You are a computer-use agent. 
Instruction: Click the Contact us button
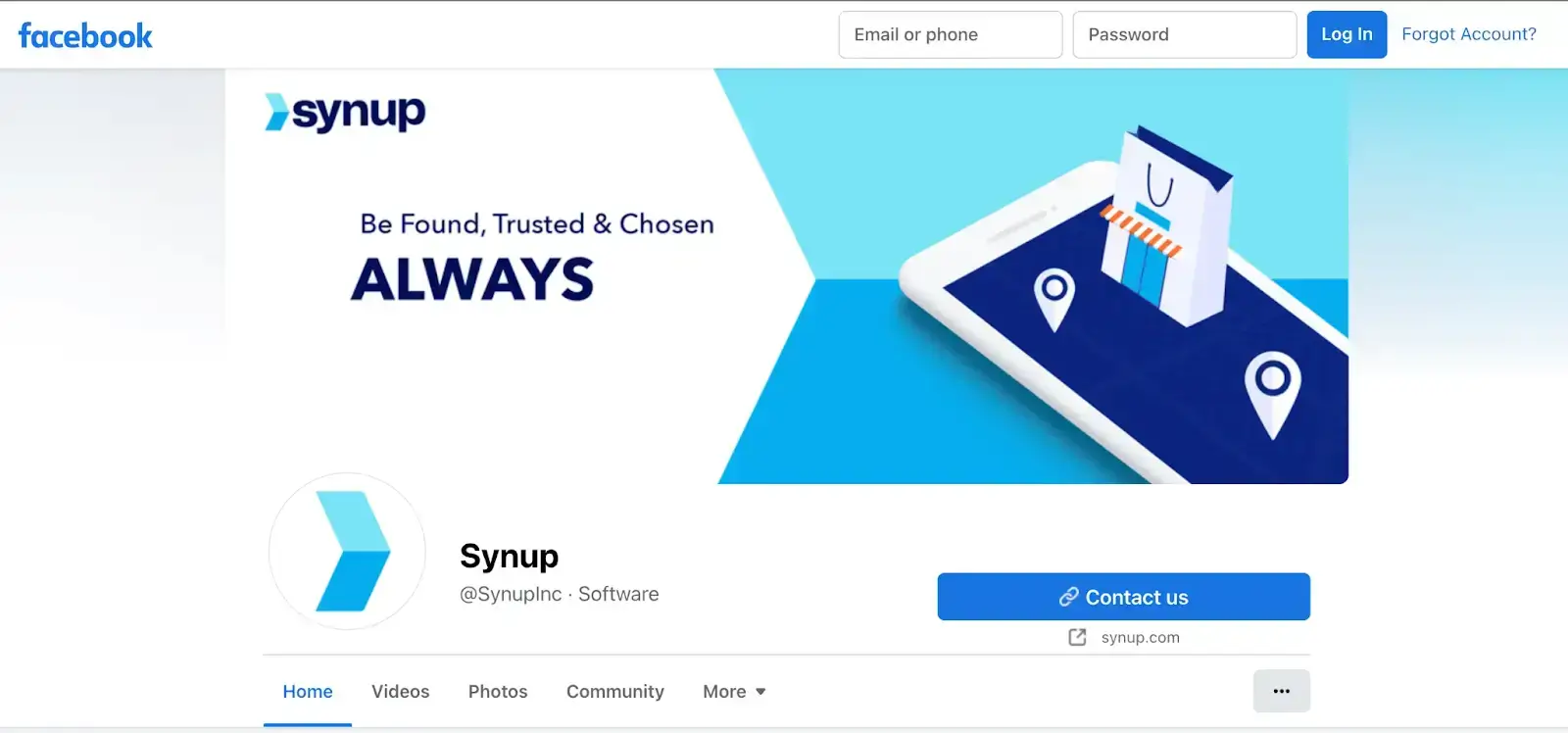(x=1123, y=597)
